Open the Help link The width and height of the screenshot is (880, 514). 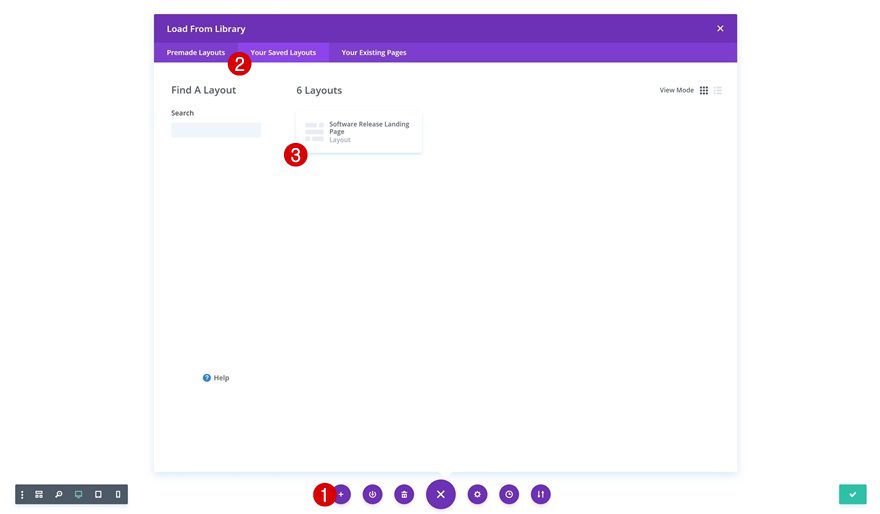click(216, 378)
